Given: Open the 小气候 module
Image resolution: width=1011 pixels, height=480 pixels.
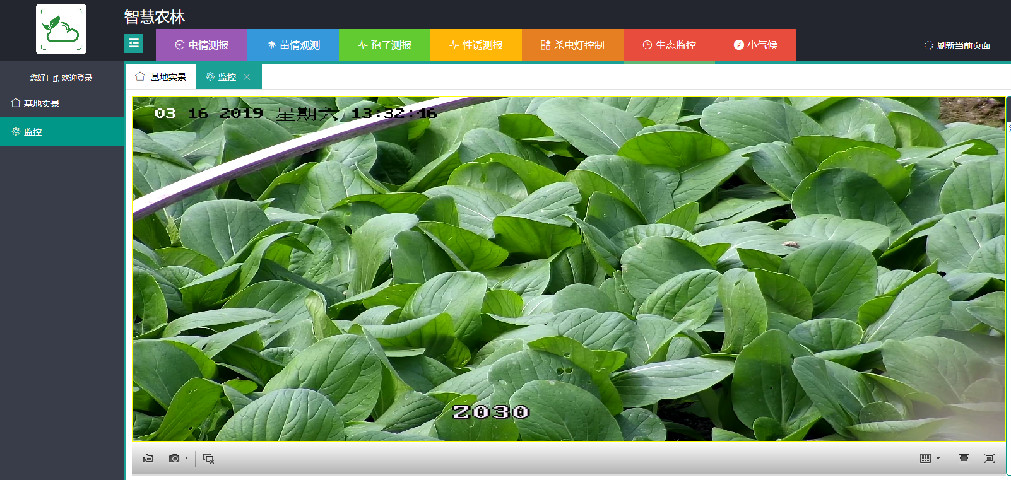Looking at the screenshot, I should click(755, 45).
